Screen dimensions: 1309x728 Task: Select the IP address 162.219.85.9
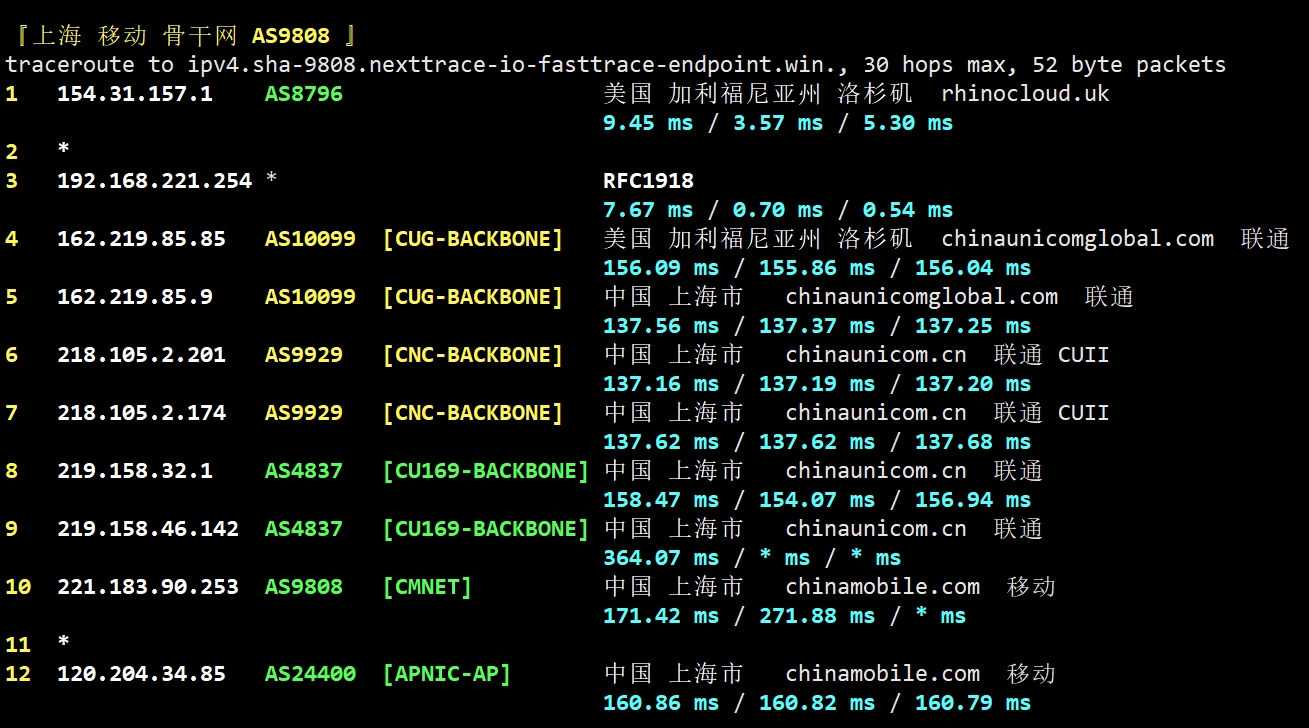point(134,297)
